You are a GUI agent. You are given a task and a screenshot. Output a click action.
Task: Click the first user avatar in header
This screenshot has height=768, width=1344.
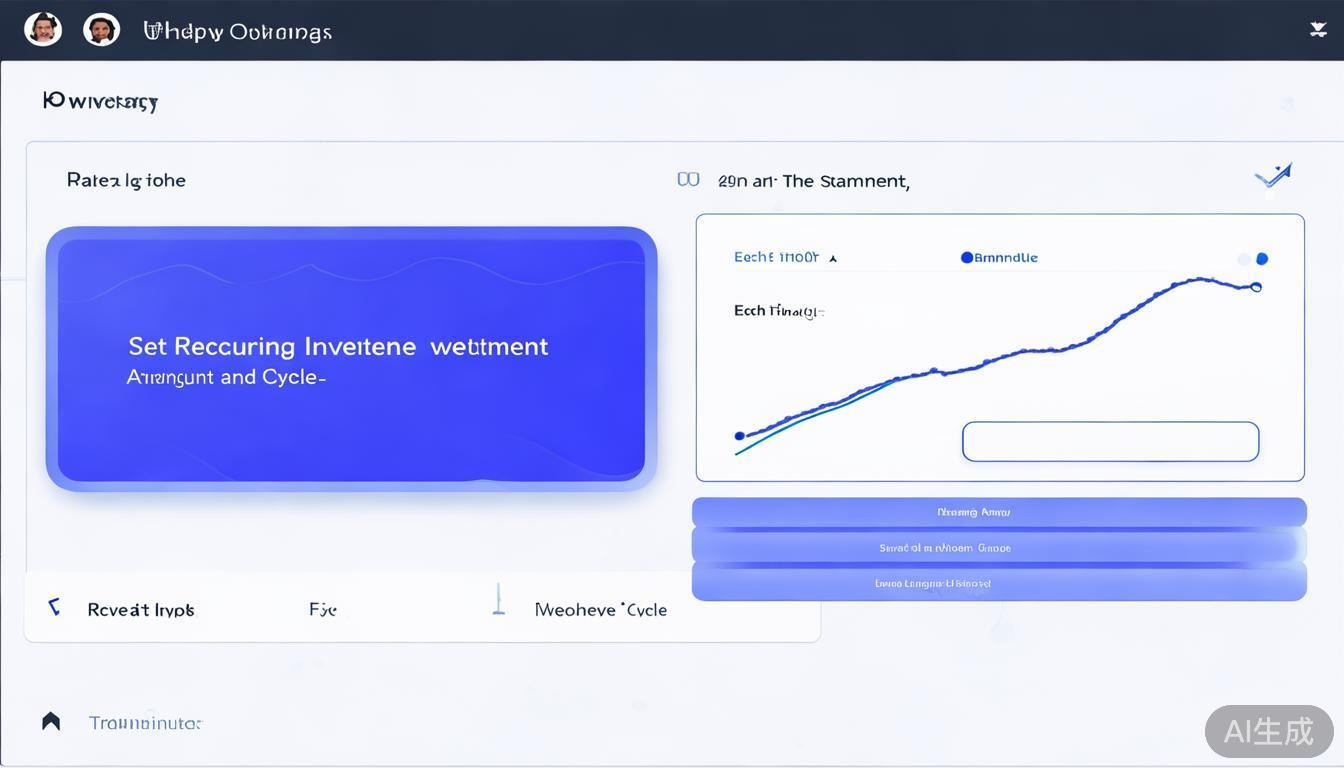point(43,30)
